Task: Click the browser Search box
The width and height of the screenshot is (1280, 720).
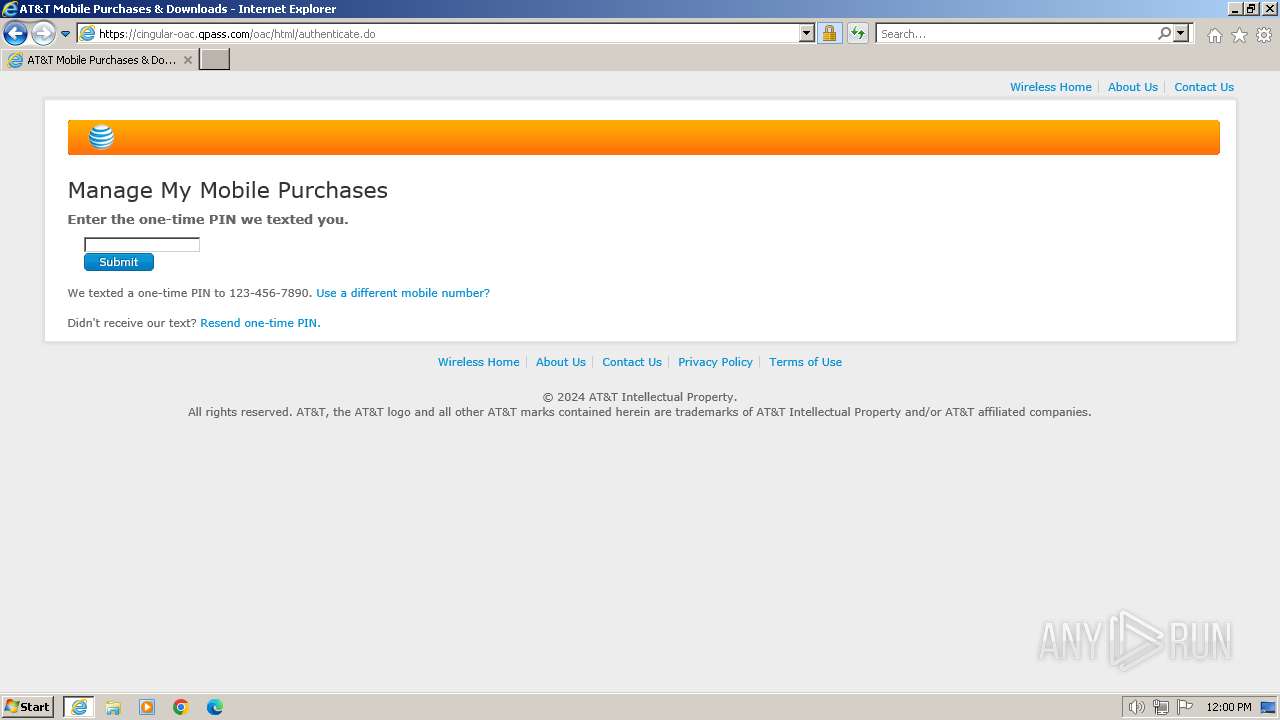Action: (1015, 33)
